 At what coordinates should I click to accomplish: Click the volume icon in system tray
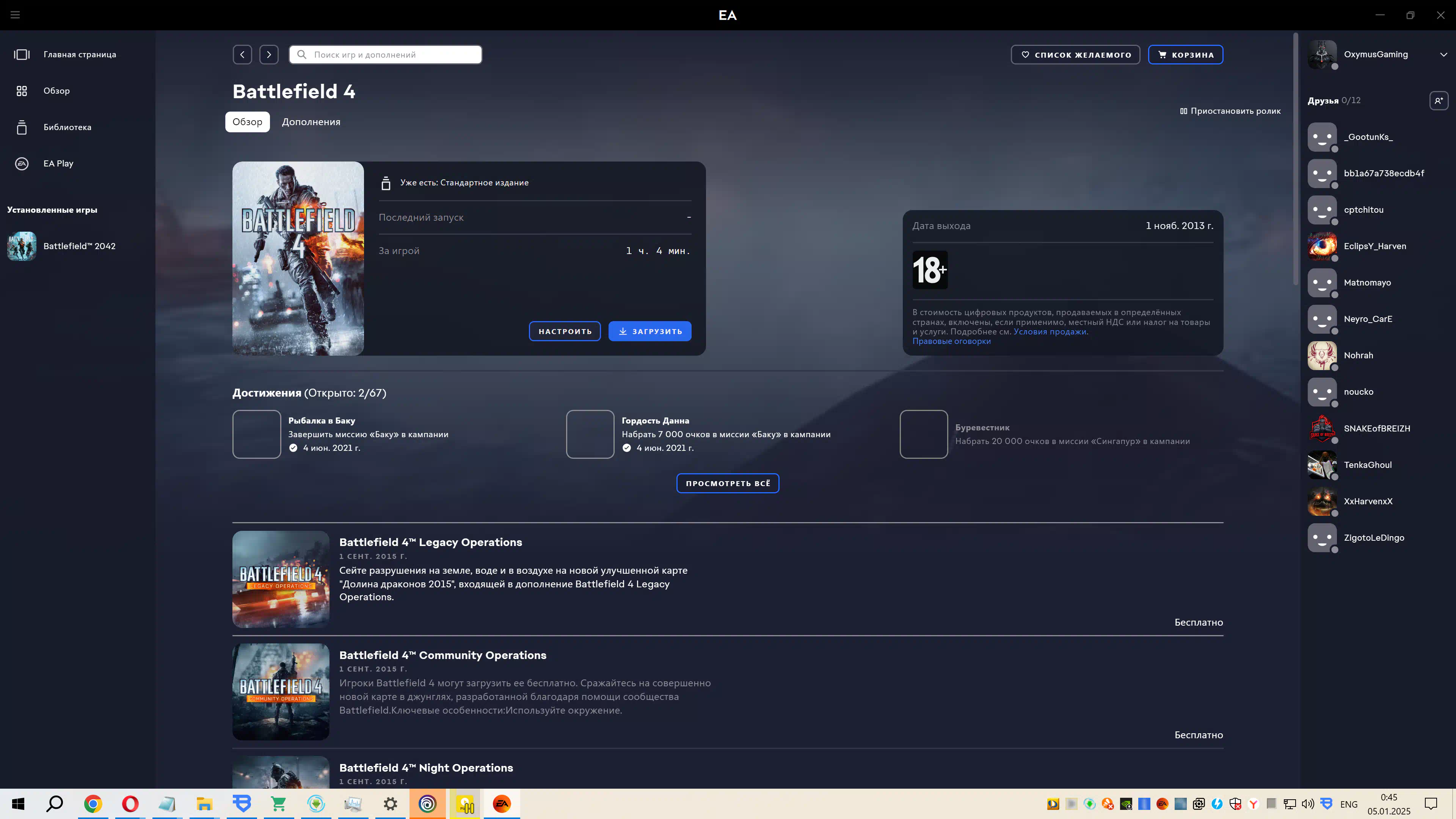pyautogui.click(x=1308, y=804)
